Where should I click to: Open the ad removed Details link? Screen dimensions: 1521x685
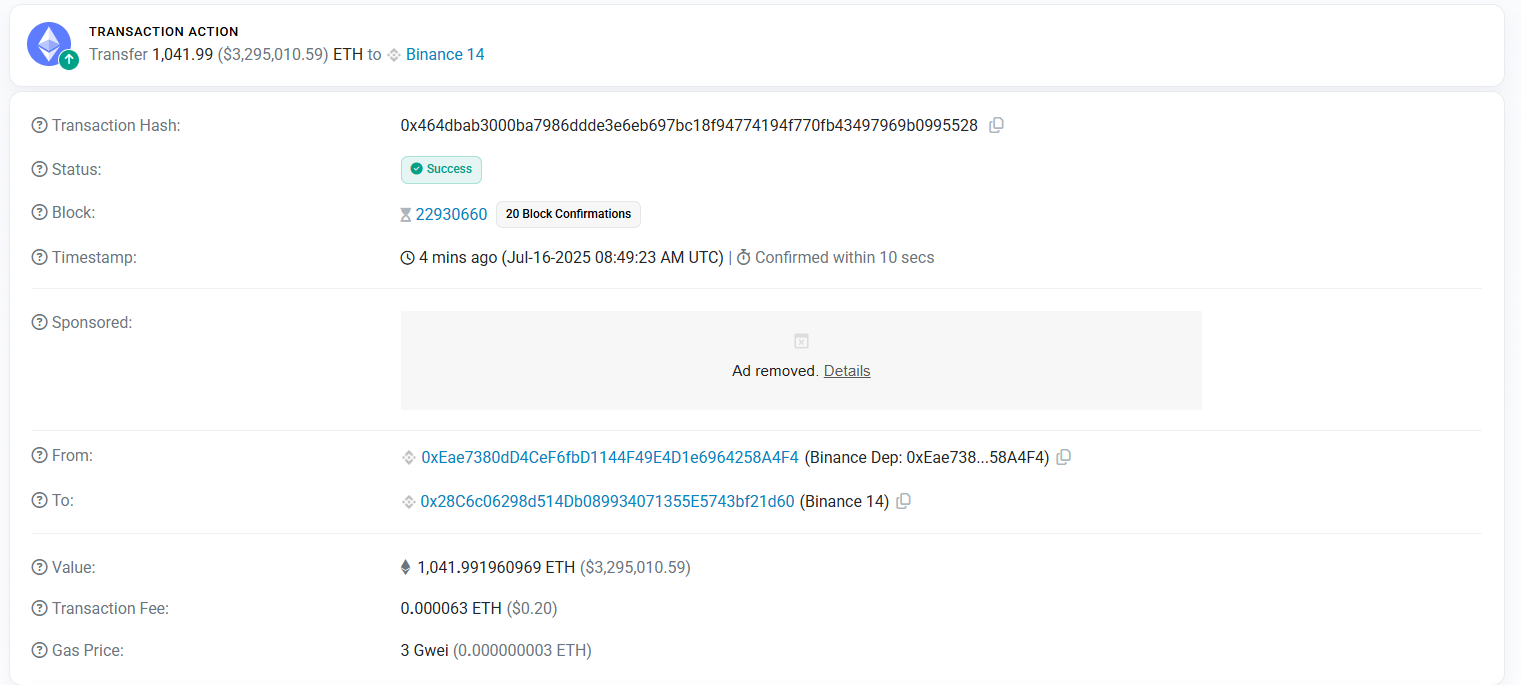[847, 371]
